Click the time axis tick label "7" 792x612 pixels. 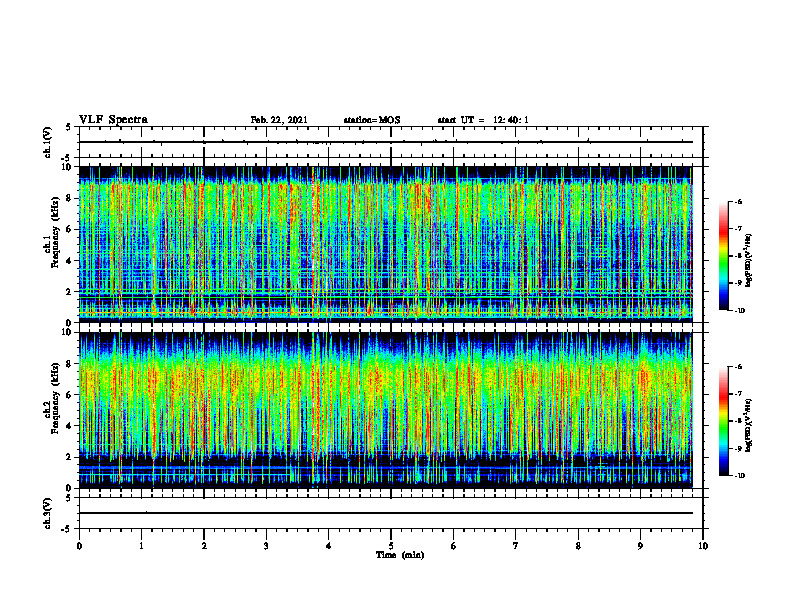pos(516,546)
